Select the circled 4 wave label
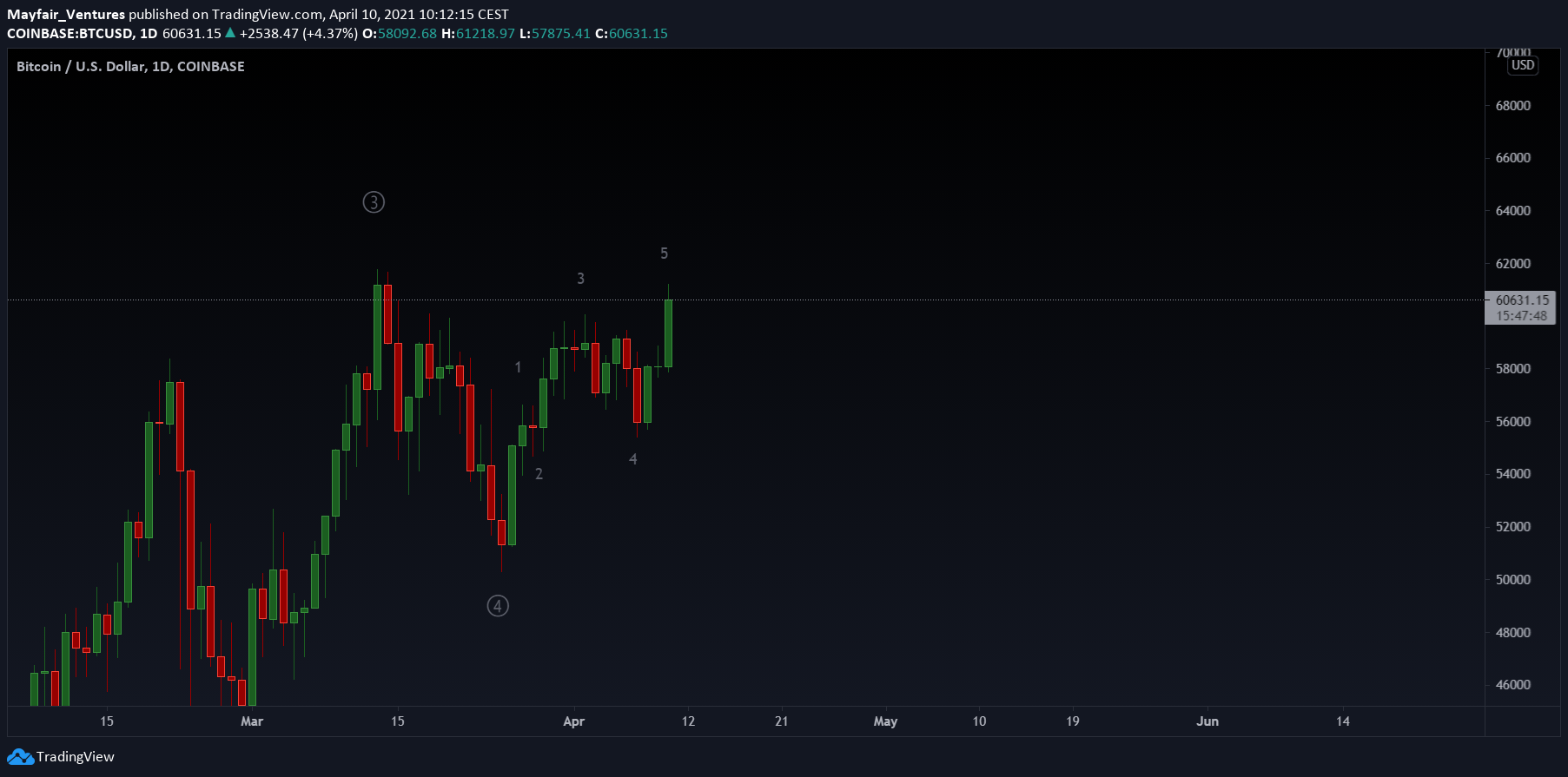This screenshot has height=777, width=1568. point(498,606)
